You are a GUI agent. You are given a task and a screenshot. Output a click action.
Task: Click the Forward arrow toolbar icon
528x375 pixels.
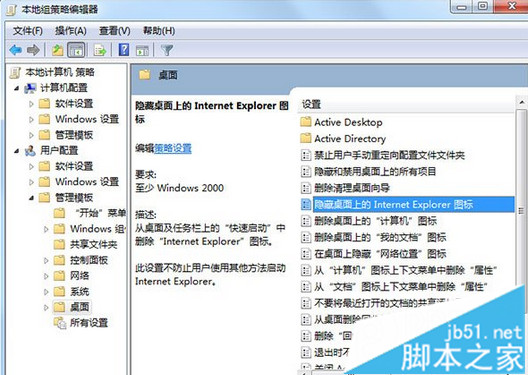pos(33,50)
